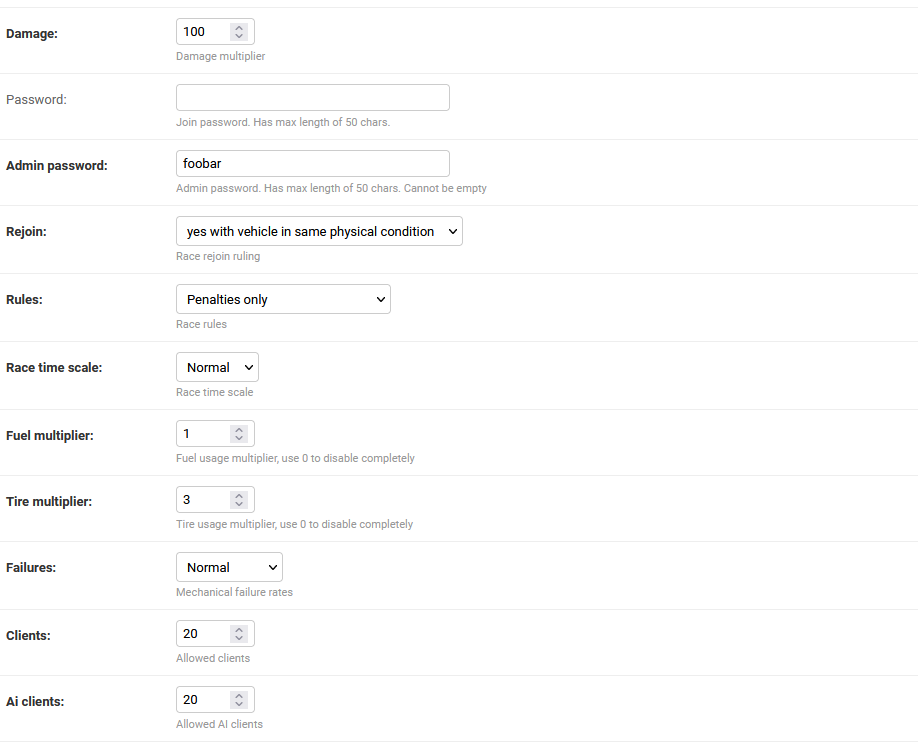Image resolution: width=918 pixels, height=748 pixels.
Task: Decrease allowed Clients with down arrow
Action: [x=238, y=638]
